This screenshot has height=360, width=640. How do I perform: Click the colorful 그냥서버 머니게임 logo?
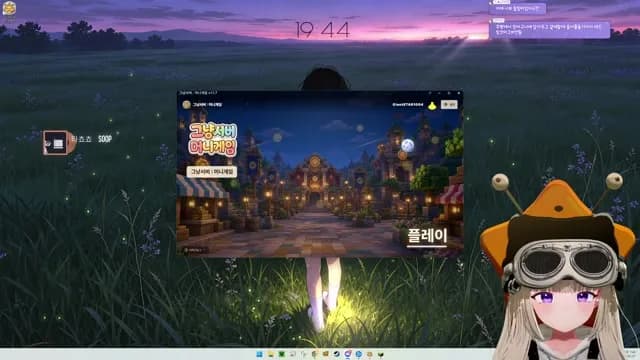click(213, 140)
